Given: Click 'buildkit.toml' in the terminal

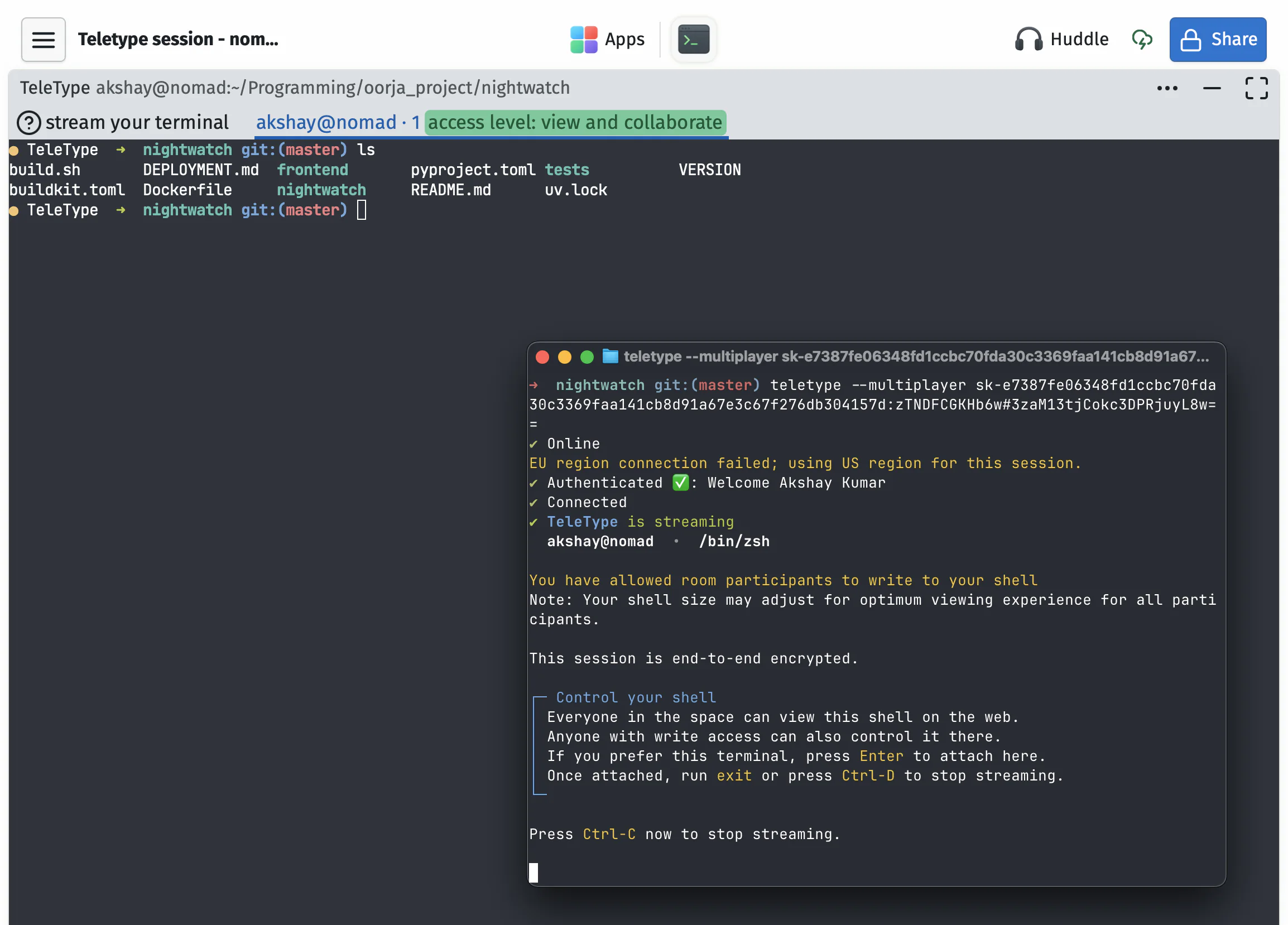Looking at the screenshot, I should (x=67, y=190).
